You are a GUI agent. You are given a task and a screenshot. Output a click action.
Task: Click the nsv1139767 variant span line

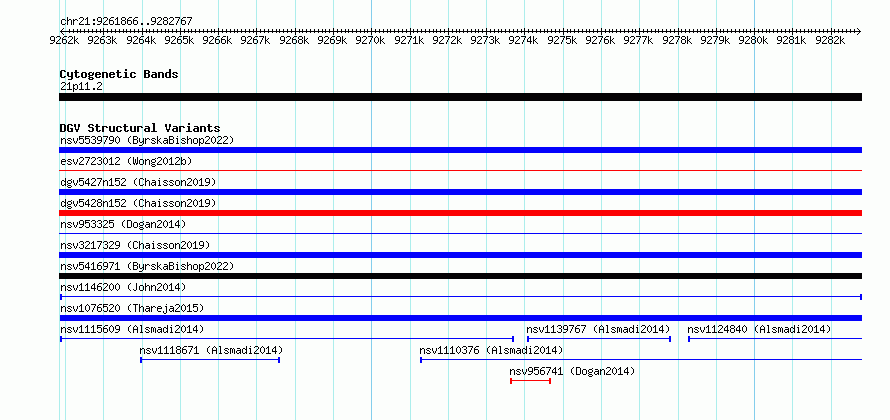599,339
